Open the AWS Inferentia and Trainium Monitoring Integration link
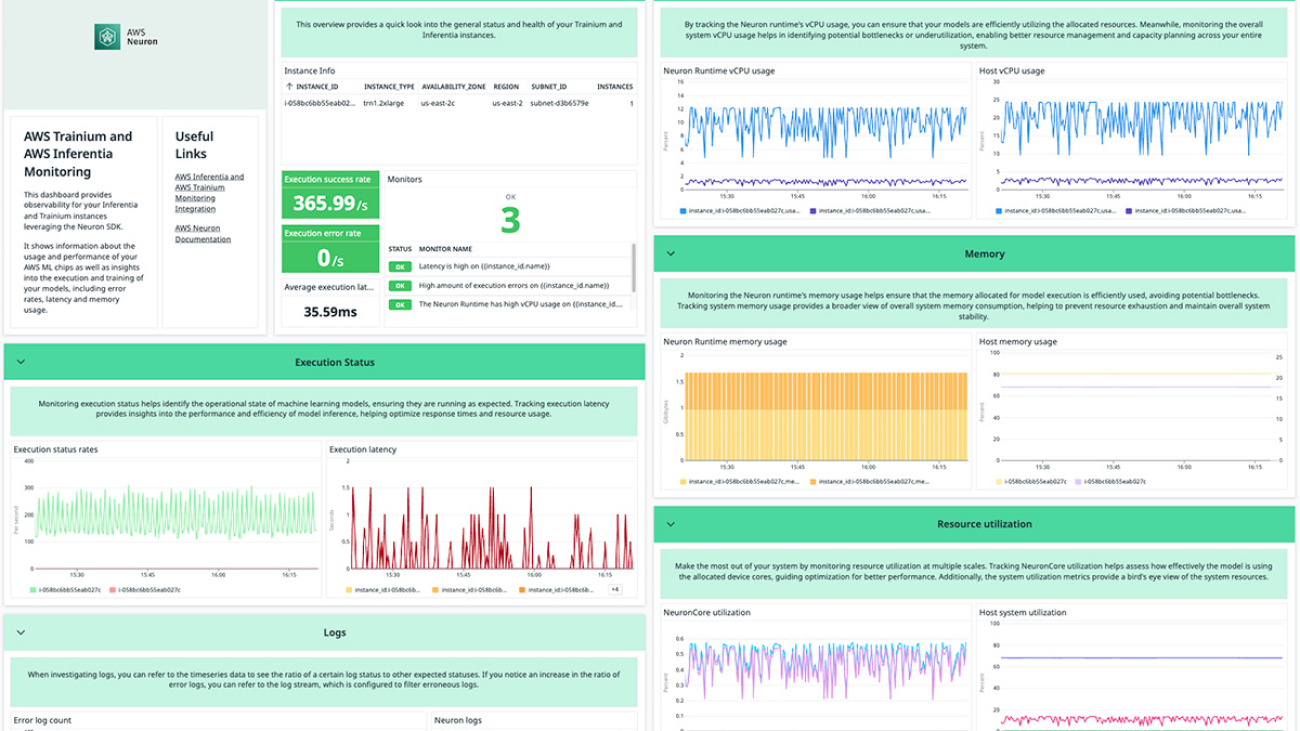This screenshot has height=731, width=1300. 209,193
